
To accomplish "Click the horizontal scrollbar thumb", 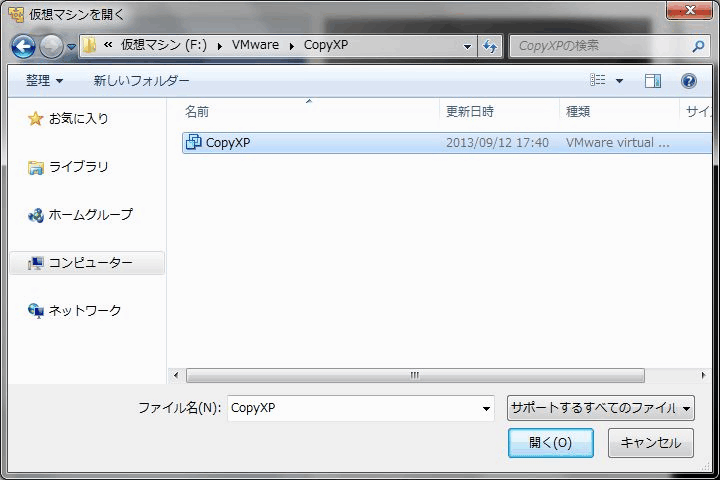I will (415, 376).
